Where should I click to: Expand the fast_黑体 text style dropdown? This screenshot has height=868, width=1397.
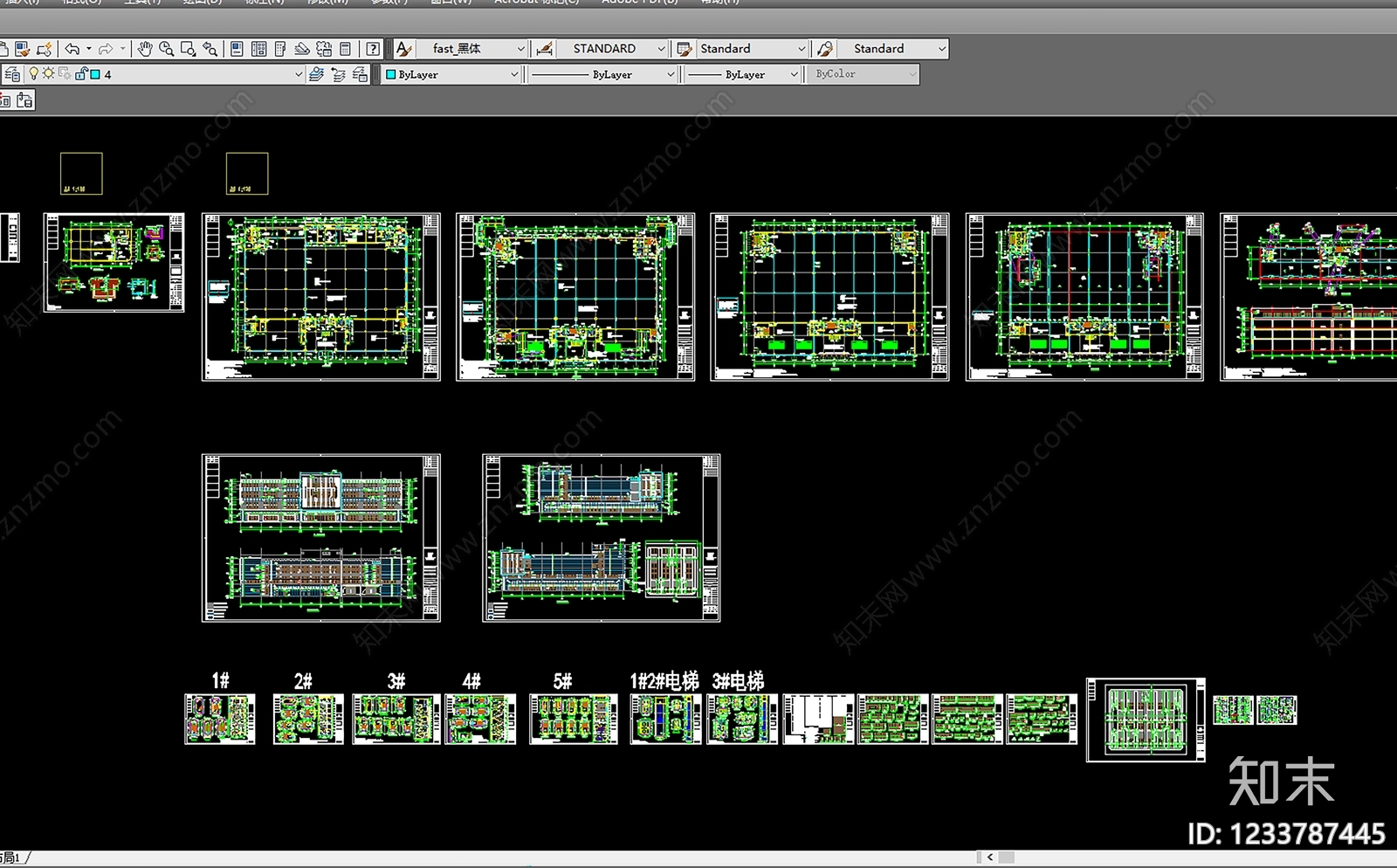[521, 49]
